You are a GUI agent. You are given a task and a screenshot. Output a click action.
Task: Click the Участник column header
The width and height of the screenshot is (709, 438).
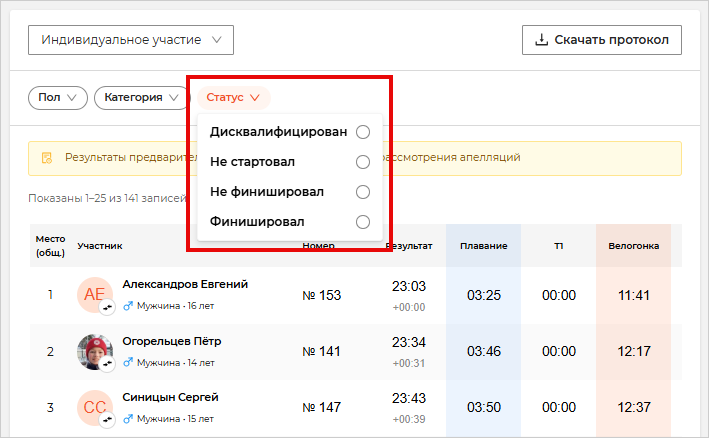(x=100, y=246)
